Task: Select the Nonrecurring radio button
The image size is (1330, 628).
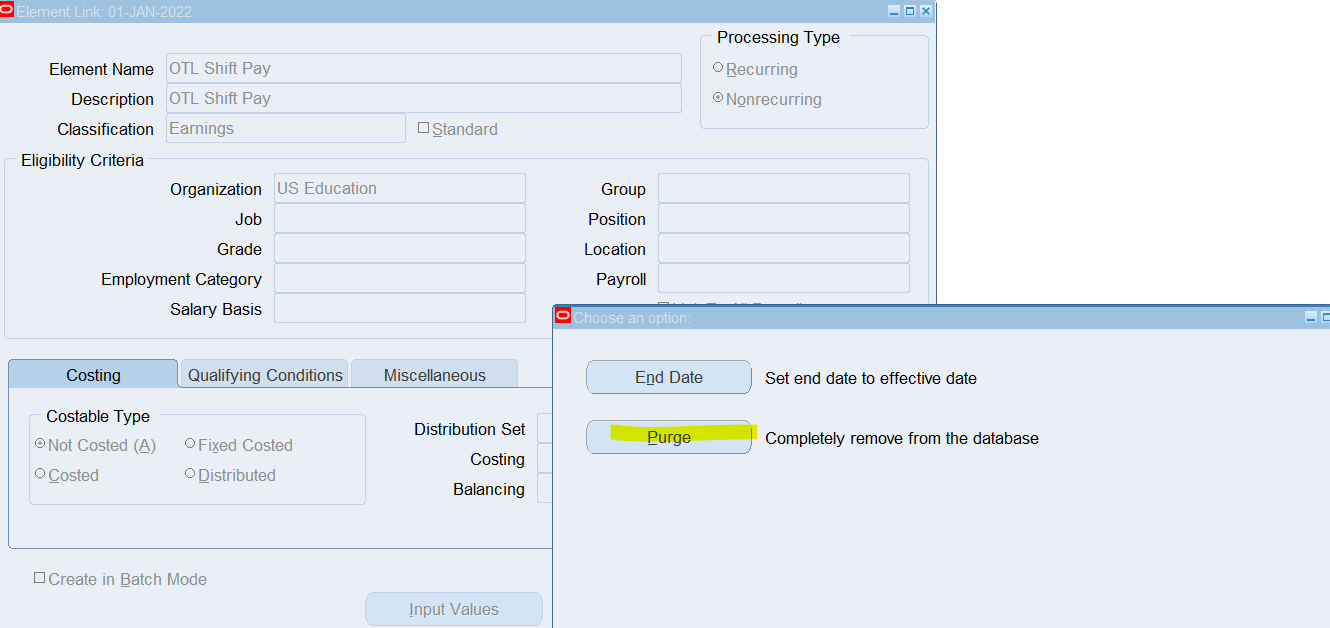Action: (x=718, y=98)
